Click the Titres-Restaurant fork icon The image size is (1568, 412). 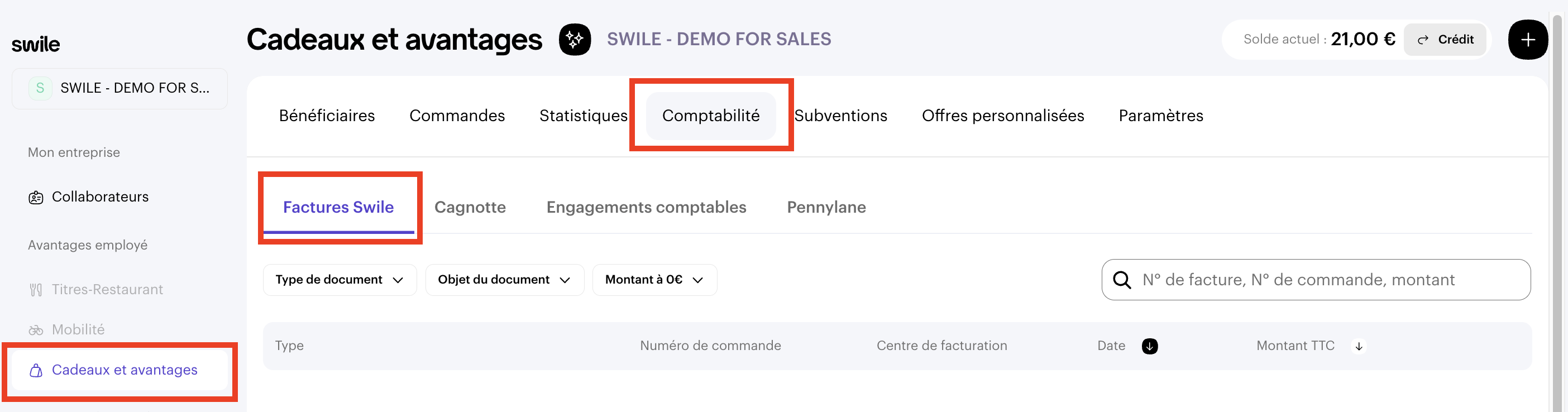coord(36,290)
